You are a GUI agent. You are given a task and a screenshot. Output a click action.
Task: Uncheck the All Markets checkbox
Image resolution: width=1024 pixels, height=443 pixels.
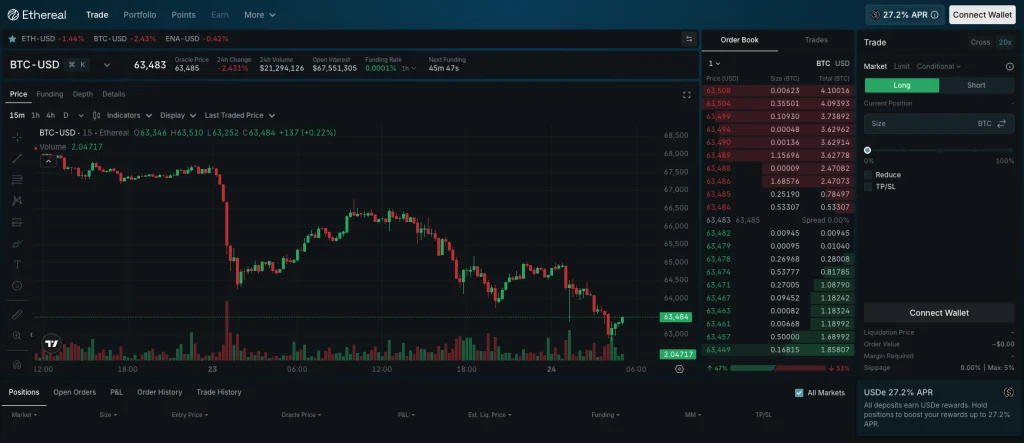point(799,393)
